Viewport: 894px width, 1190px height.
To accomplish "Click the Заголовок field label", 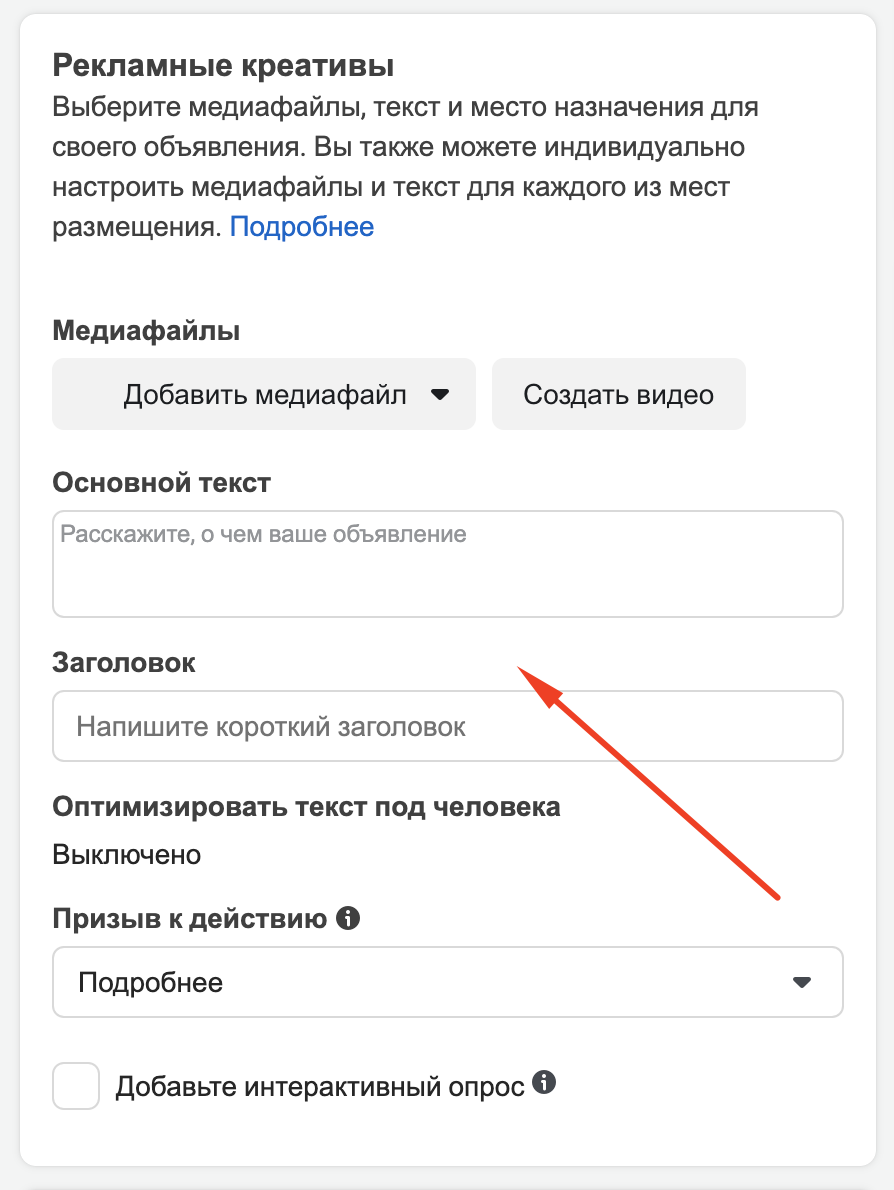I will click(124, 663).
